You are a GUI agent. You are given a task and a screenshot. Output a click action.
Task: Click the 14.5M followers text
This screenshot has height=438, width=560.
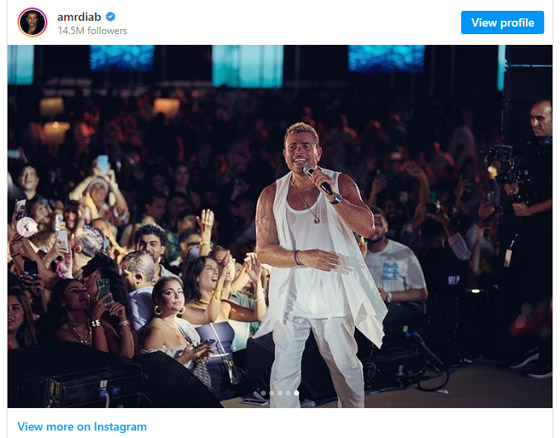92,31
